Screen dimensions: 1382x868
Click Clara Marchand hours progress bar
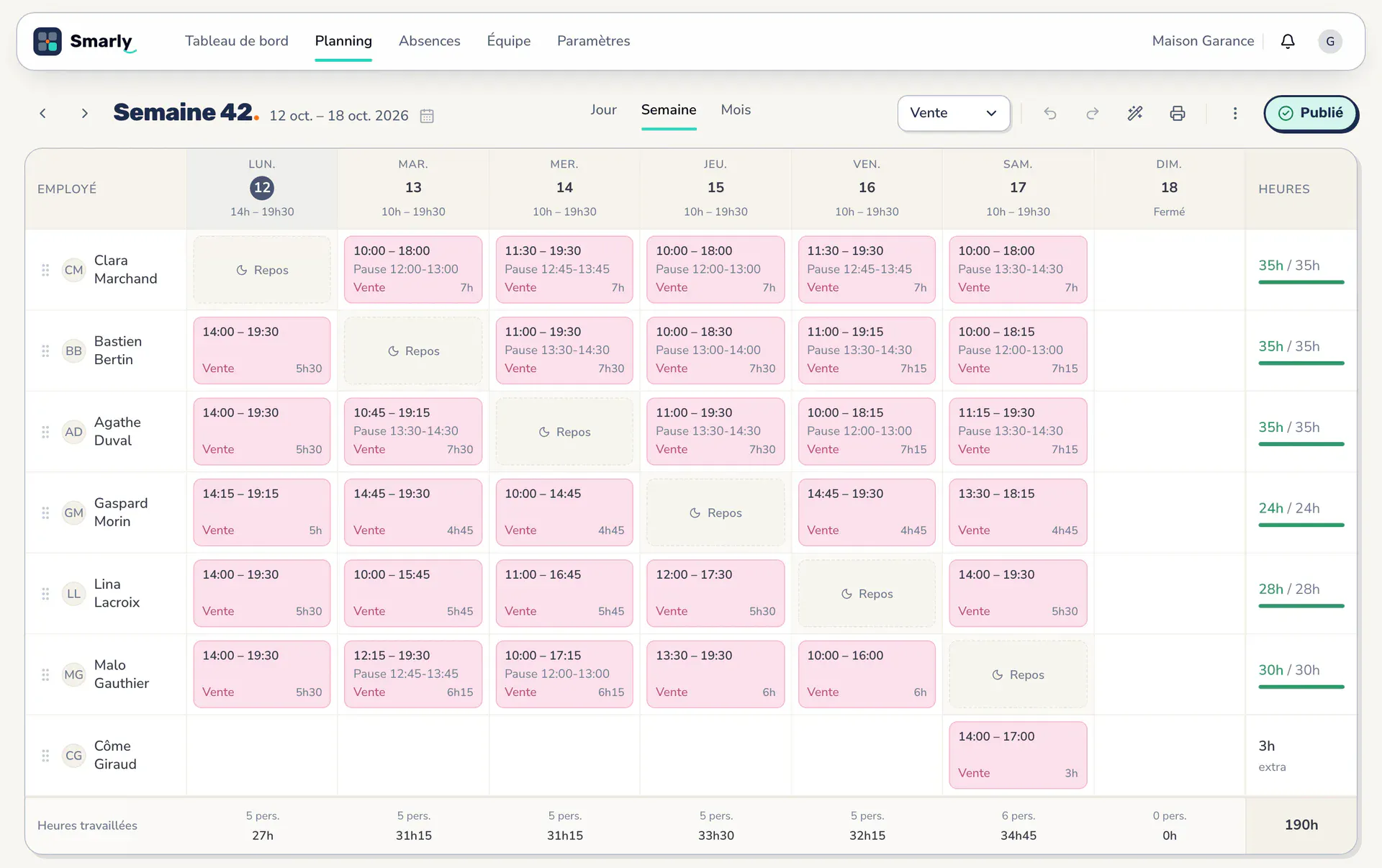(1301, 282)
